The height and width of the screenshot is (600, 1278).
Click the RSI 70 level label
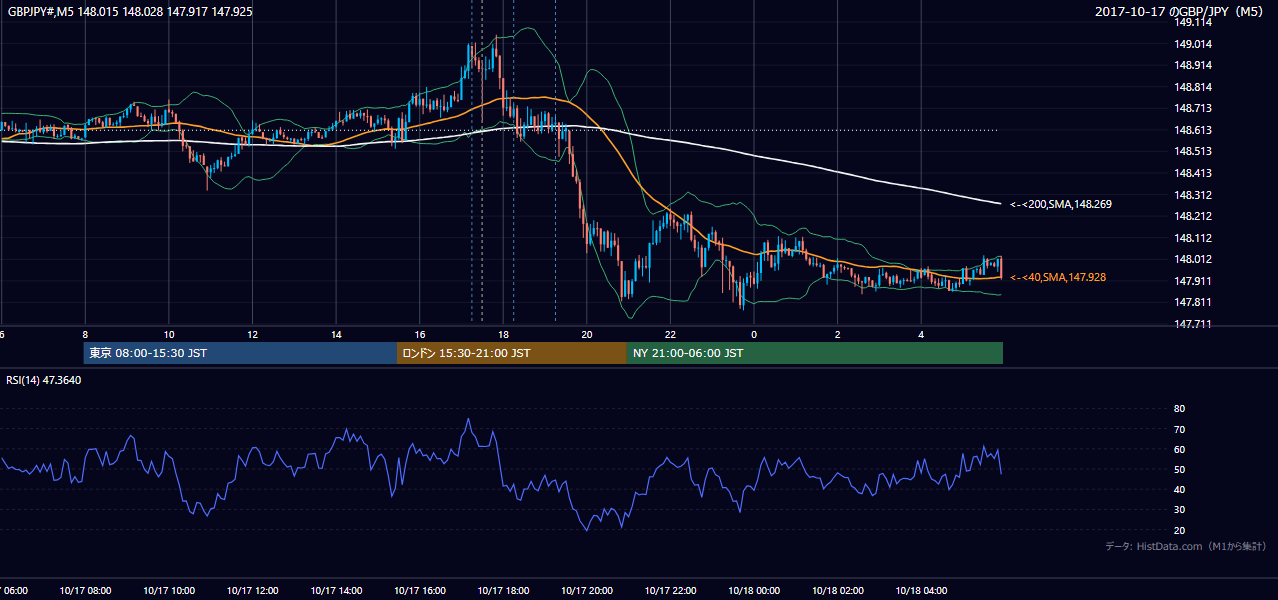pyautogui.click(x=1179, y=429)
